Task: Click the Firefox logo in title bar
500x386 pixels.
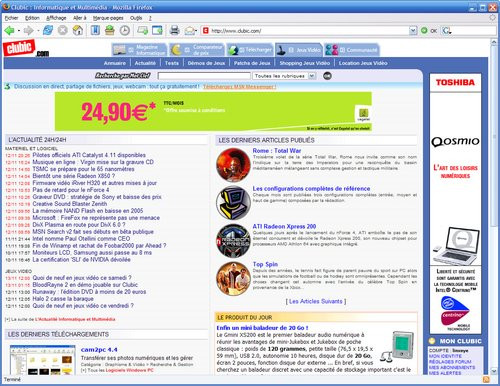Action: point(6,7)
